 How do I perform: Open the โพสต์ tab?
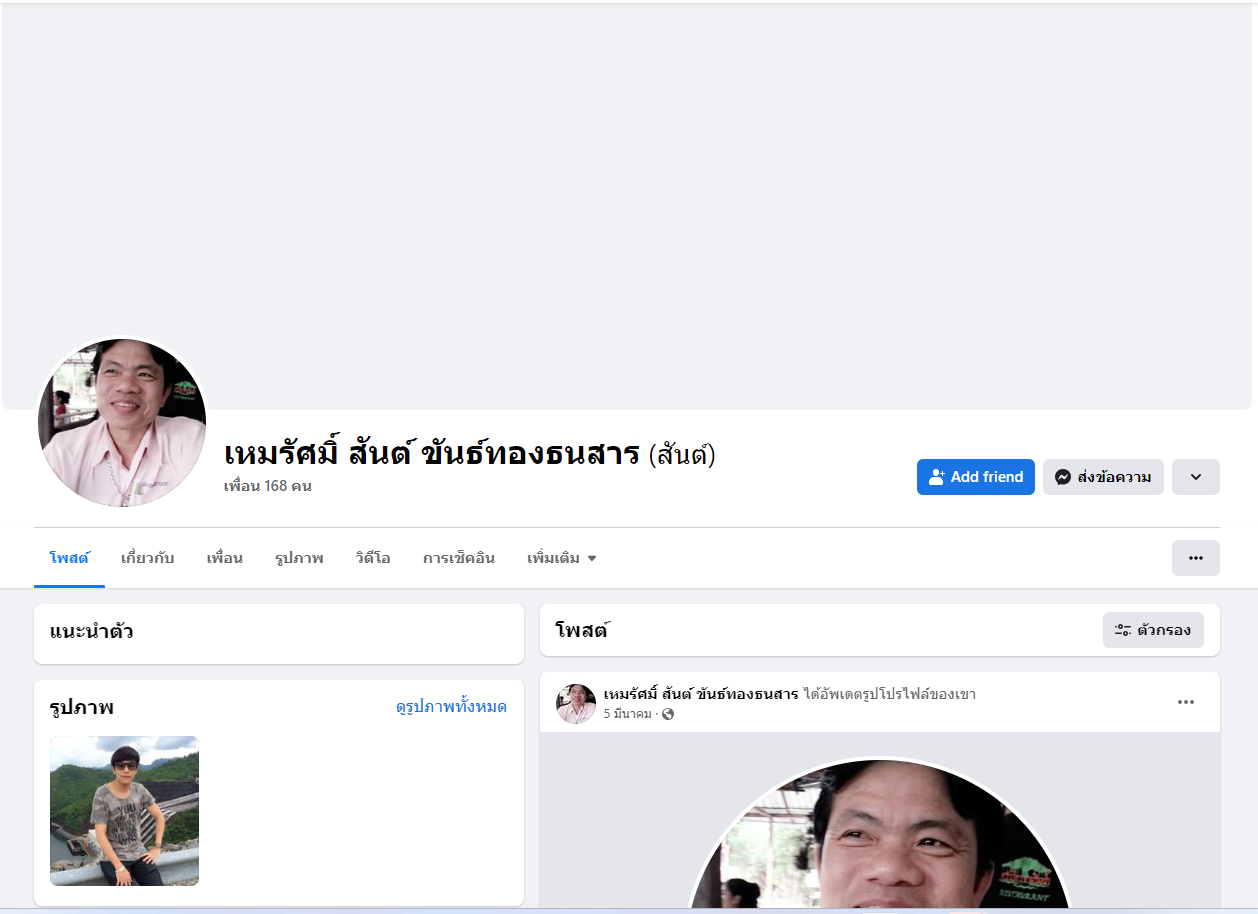[69, 558]
